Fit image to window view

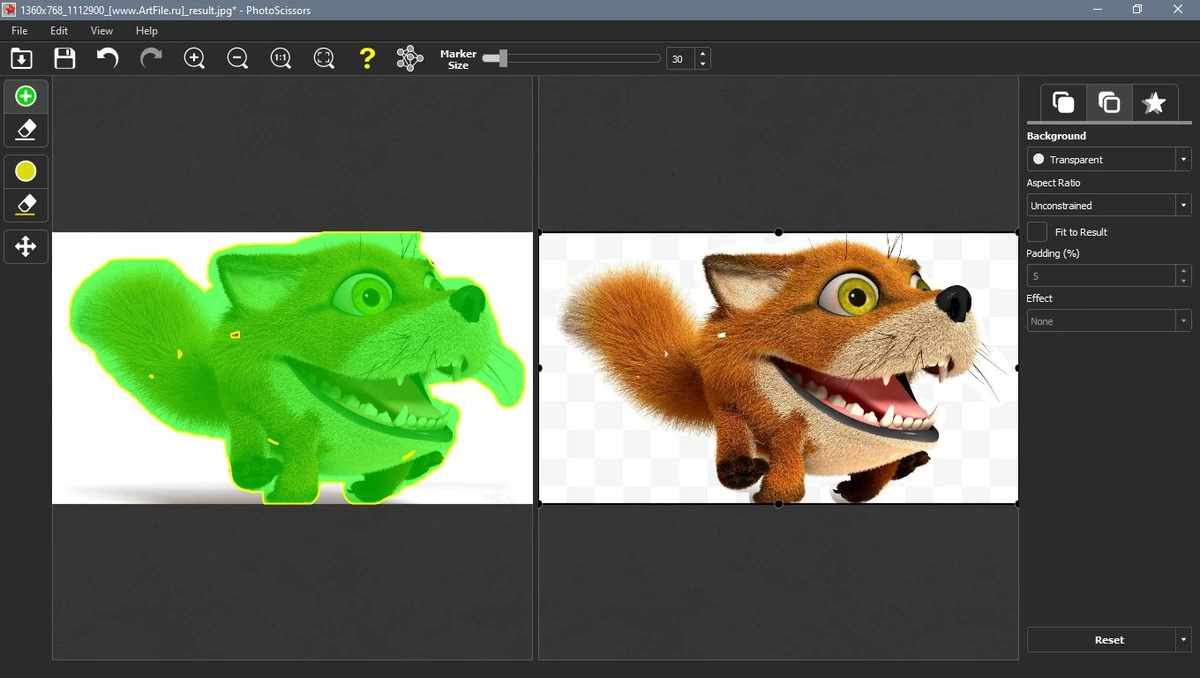(x=324, y=58)
